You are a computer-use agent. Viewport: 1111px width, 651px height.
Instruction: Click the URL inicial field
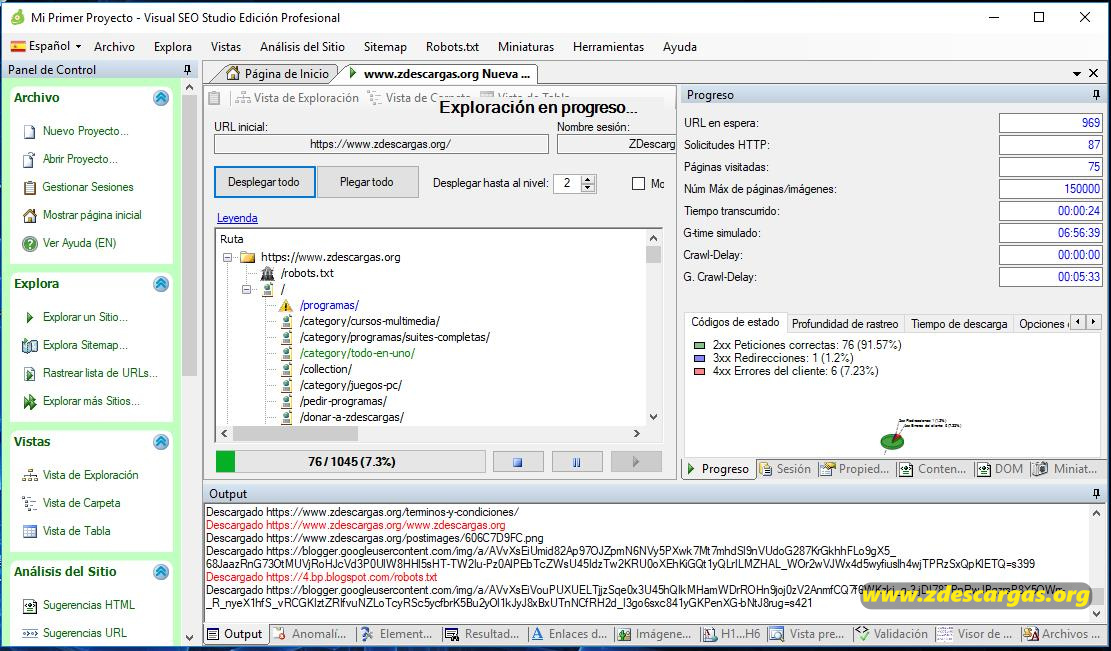[x=381, y=144]
